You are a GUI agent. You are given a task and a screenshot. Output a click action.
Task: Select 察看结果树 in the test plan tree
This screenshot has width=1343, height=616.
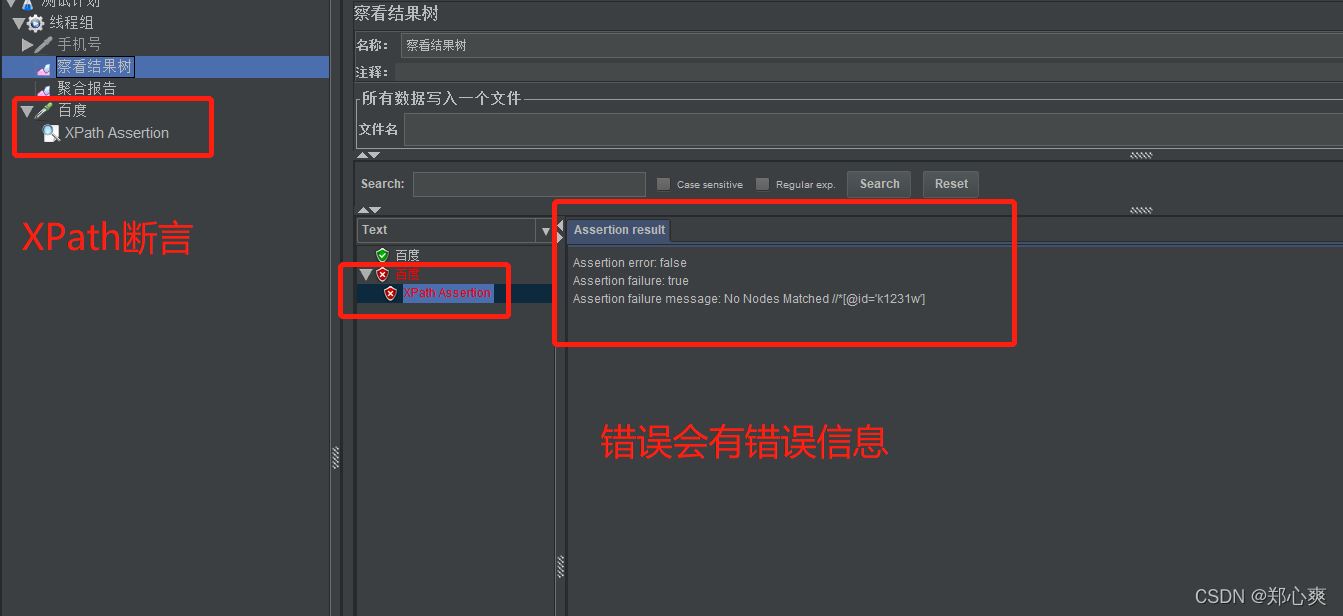click(95, 67)
